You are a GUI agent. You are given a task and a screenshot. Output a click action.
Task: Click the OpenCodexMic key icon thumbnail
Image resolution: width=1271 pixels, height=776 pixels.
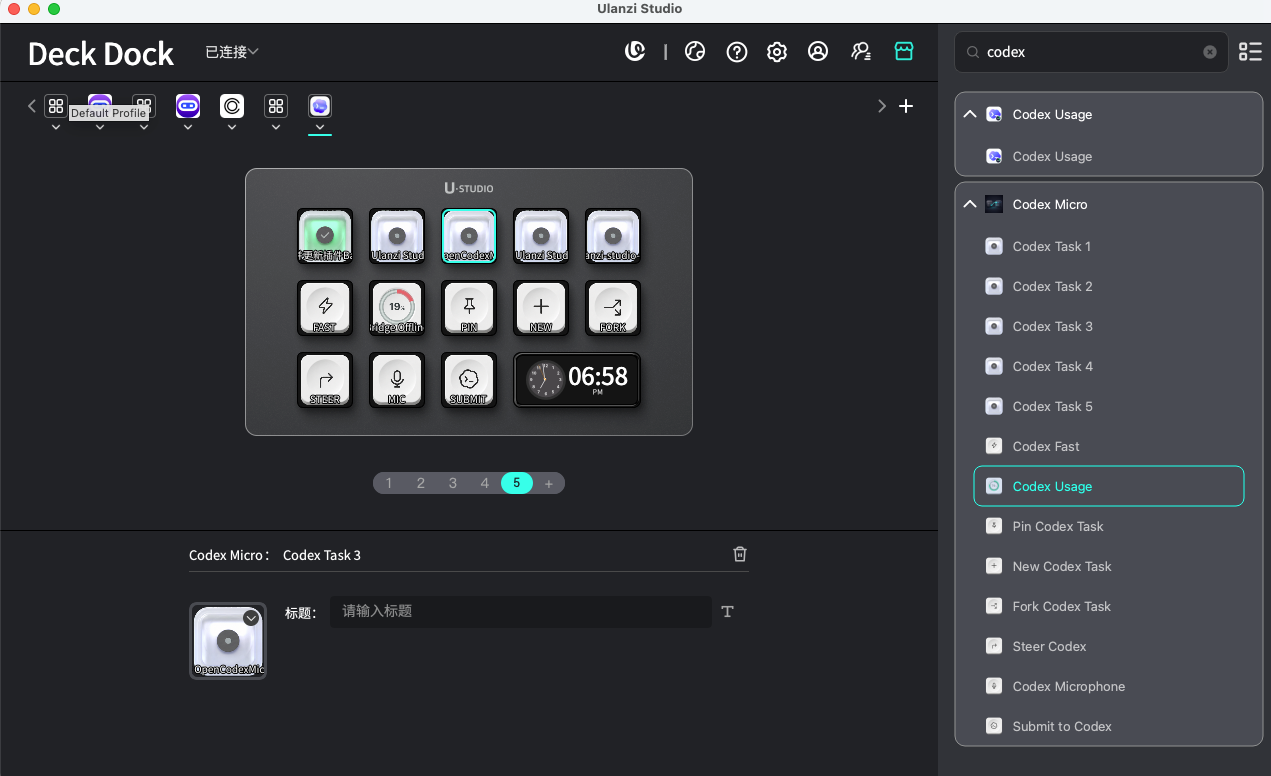pyautogui.click(x=228, y=641)
